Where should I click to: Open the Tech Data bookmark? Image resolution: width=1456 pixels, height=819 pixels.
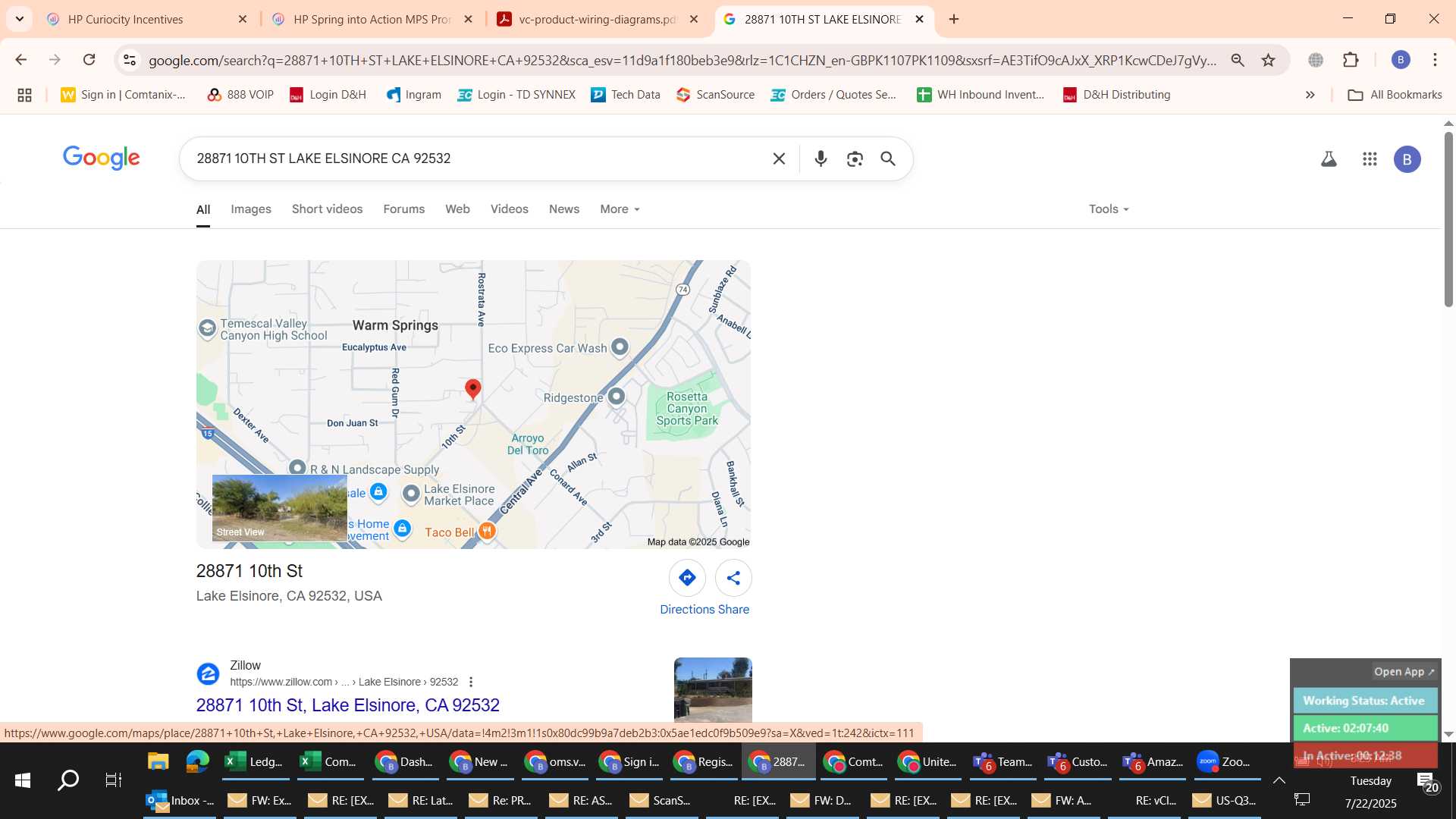point(626,95)
